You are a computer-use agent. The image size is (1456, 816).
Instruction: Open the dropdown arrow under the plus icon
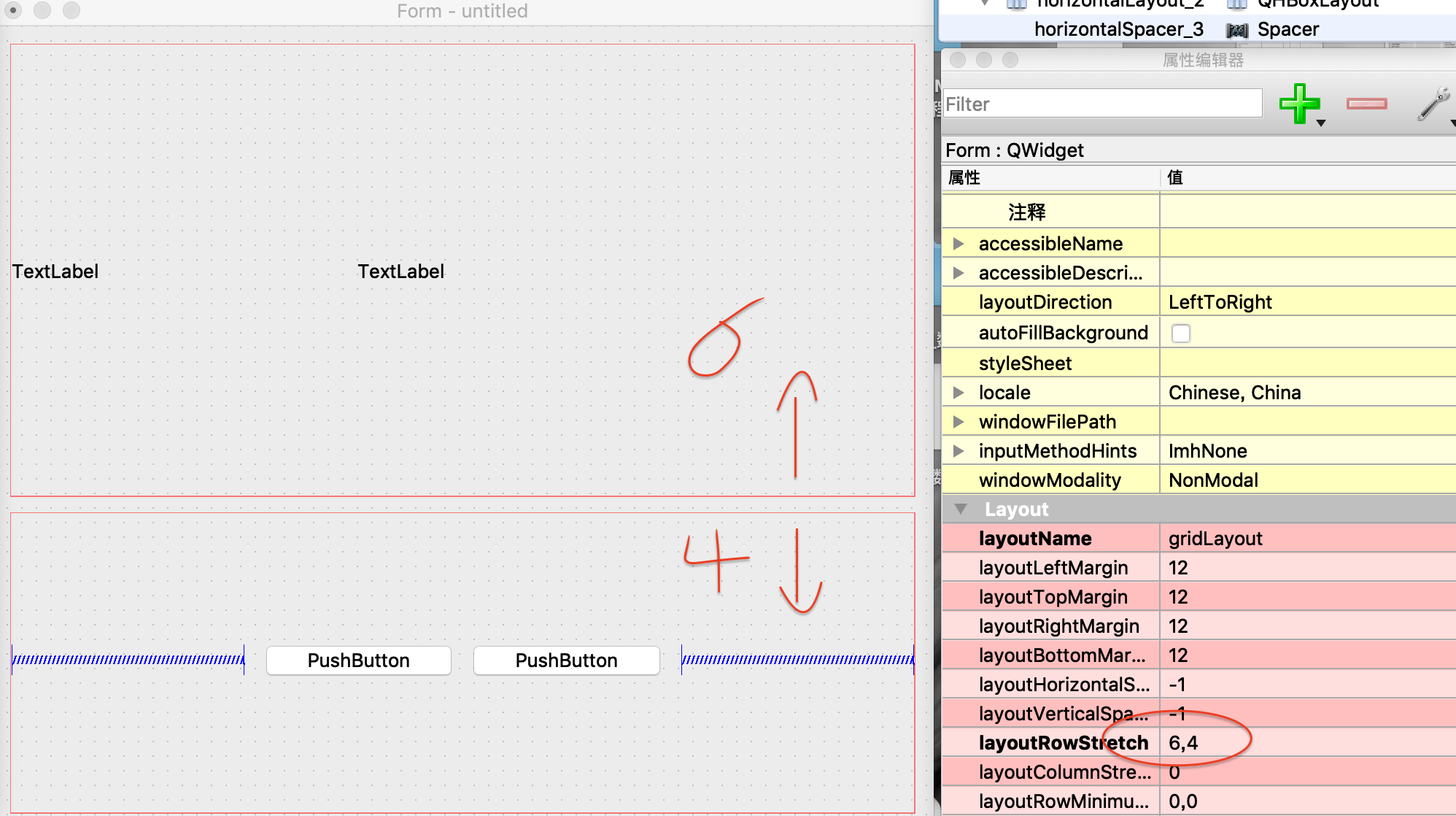(x=1321, y=123)
